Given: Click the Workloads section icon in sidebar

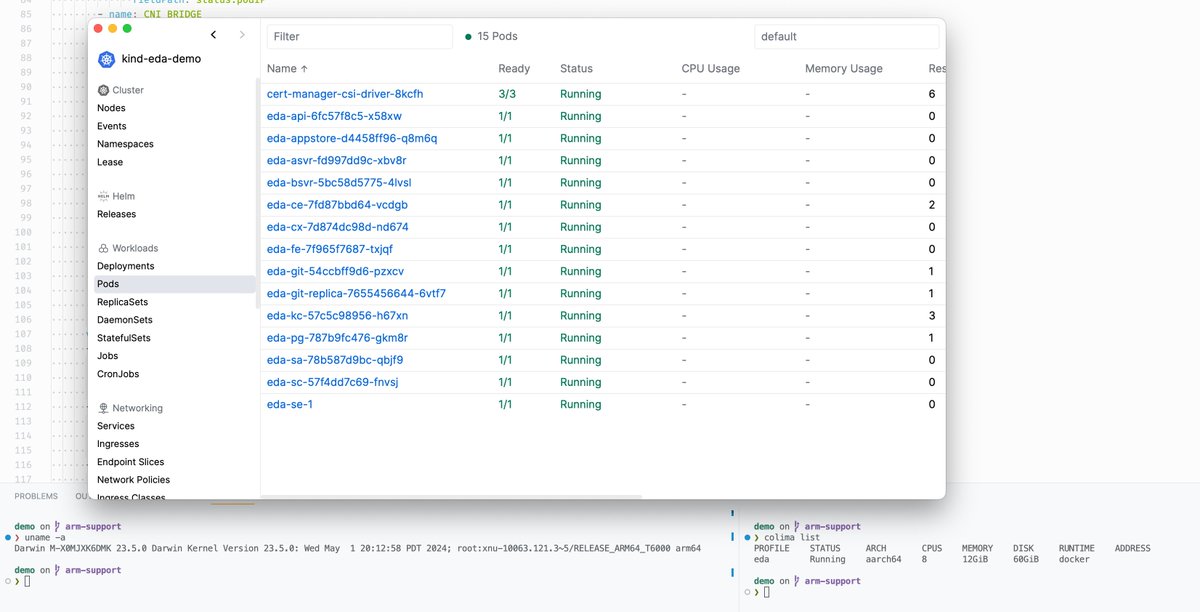Looking at the screenshot, I should click(103, 248).
